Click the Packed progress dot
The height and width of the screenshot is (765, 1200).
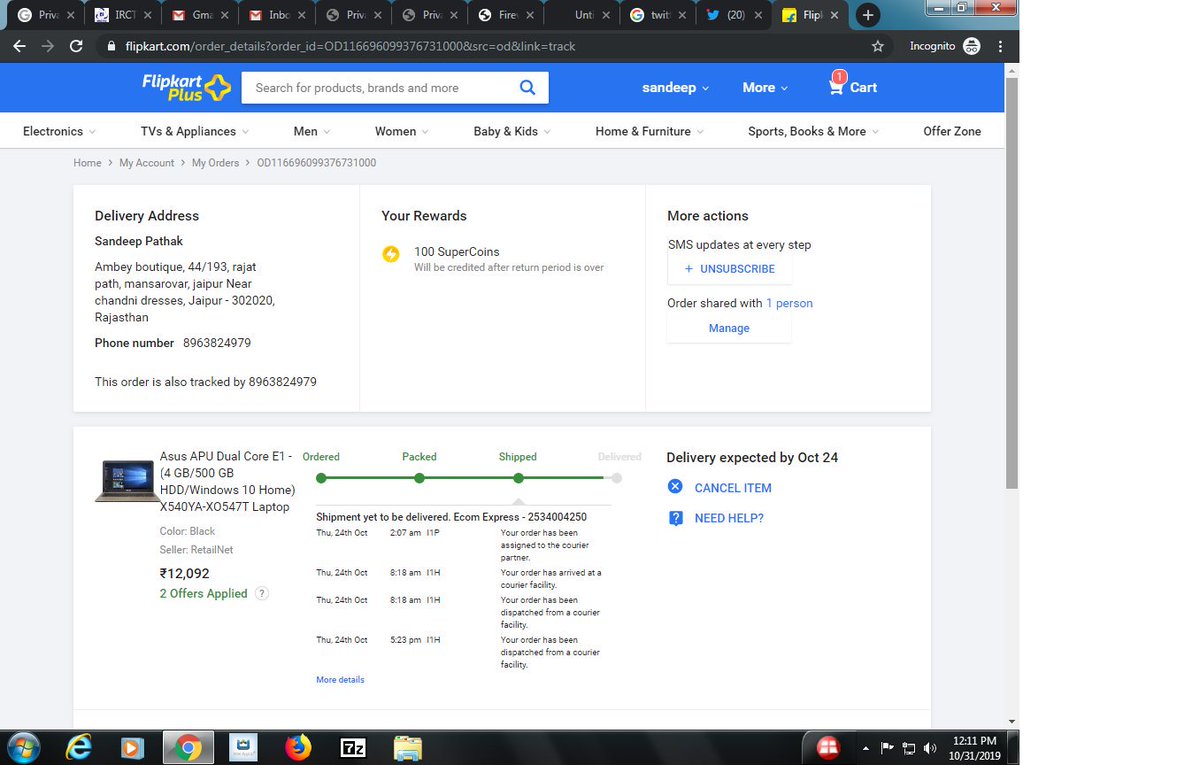(419, 478)
